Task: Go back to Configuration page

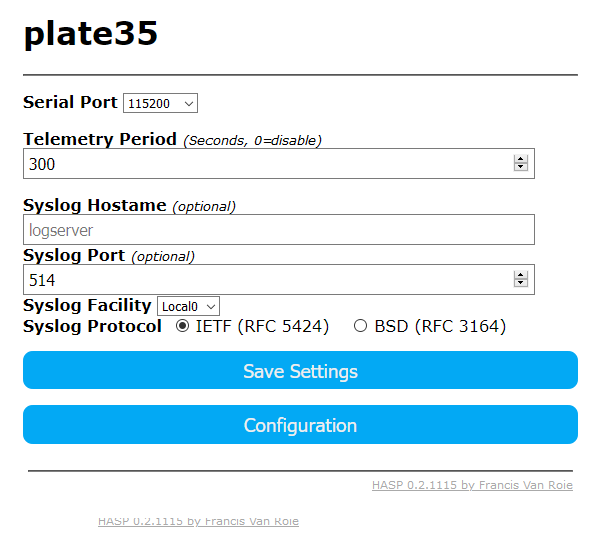Action: tap(300, 425)
